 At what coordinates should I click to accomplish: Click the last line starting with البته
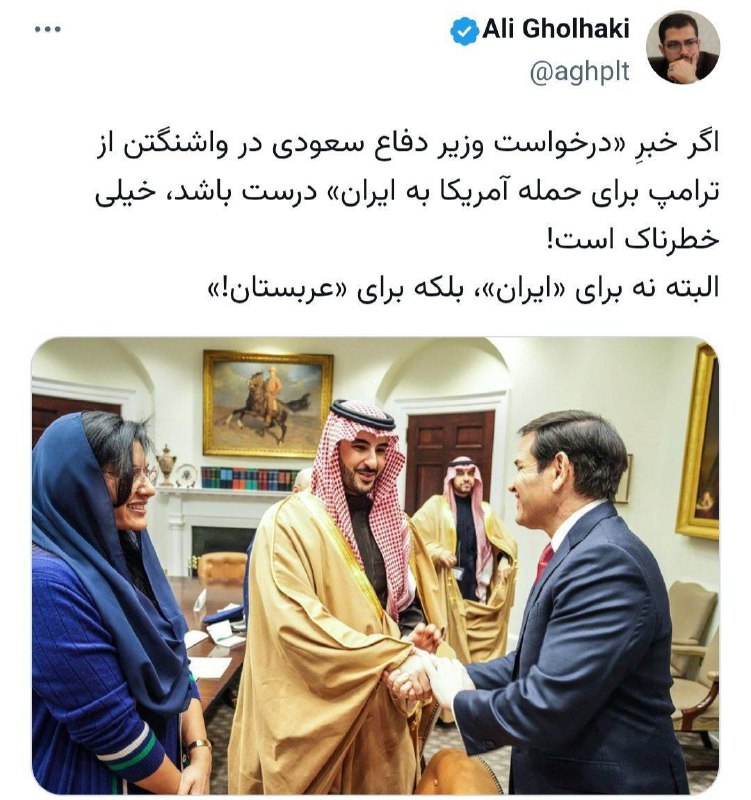coord(464,289)
